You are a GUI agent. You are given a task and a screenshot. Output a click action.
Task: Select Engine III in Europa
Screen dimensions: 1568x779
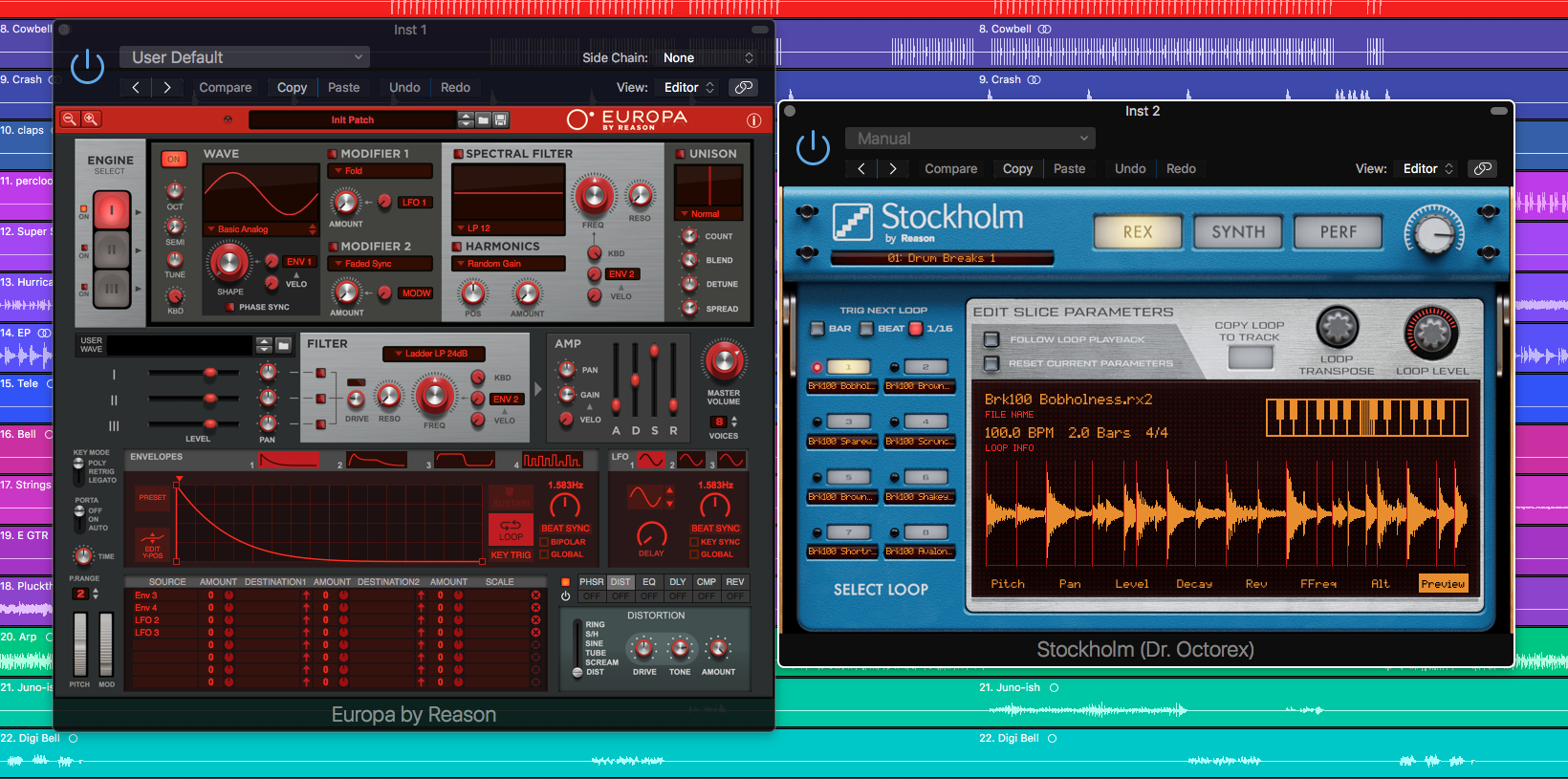click(x=111, y=288)
